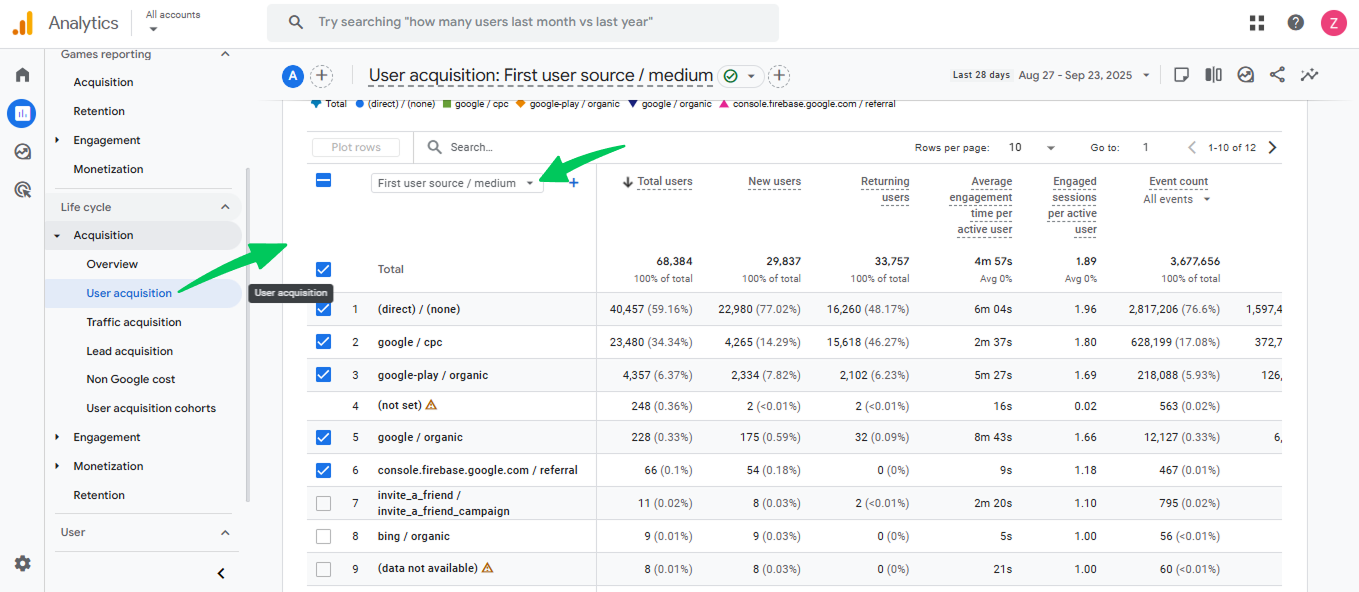
Task: Add a comparison with plus circle
Action: click(321, 75)
